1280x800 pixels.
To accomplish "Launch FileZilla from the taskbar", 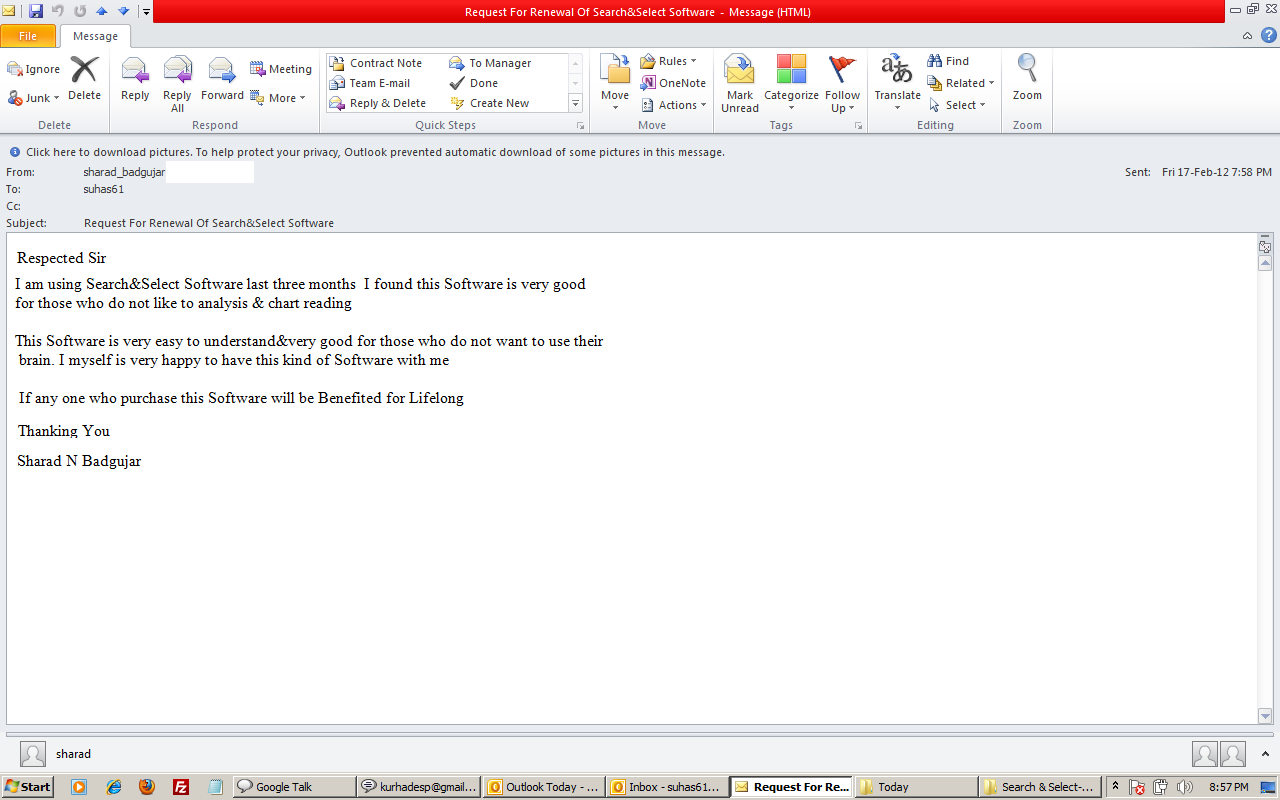I will tap(181, 787).
